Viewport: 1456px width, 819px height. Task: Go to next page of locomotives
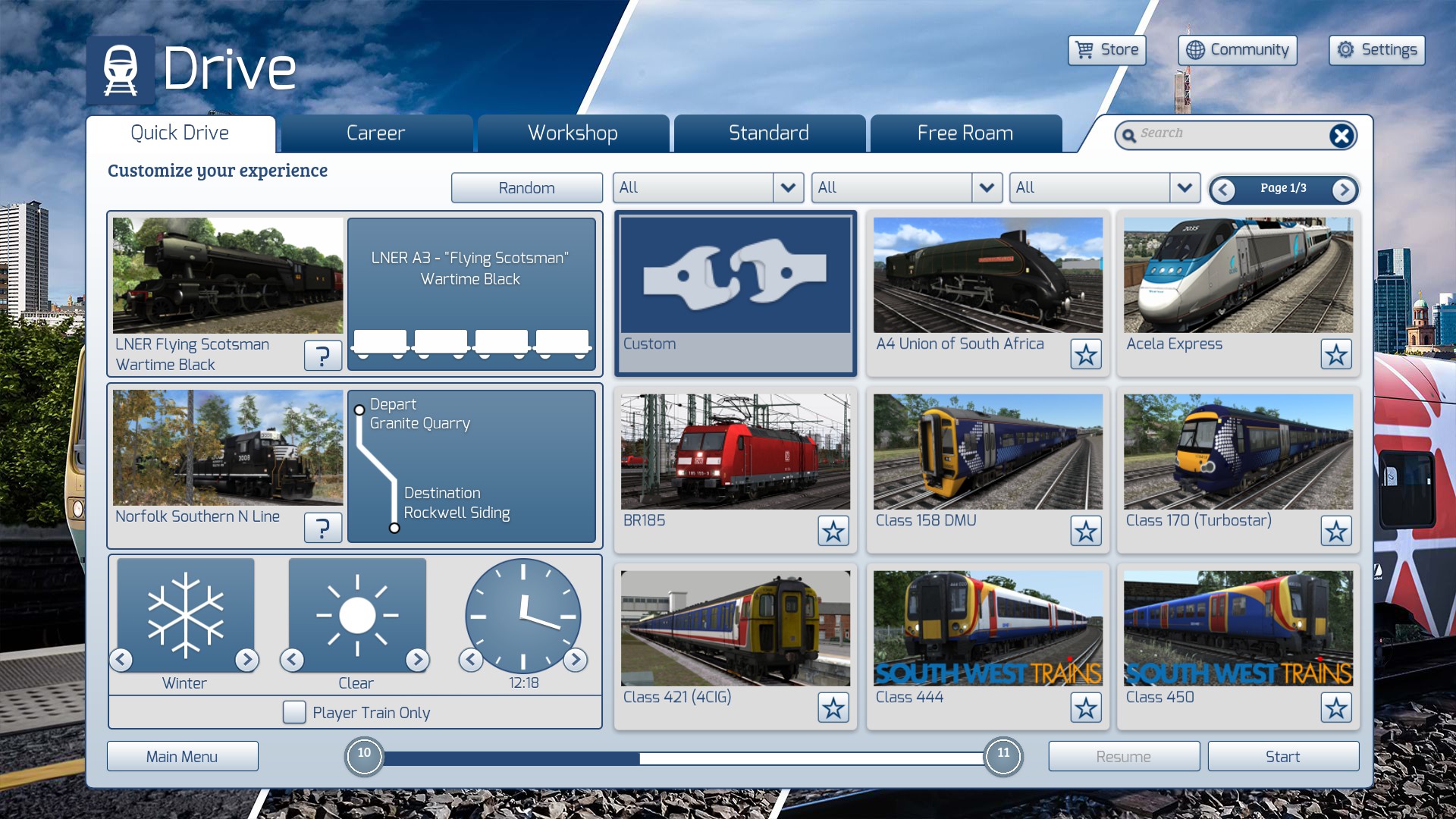(1344, 189)
